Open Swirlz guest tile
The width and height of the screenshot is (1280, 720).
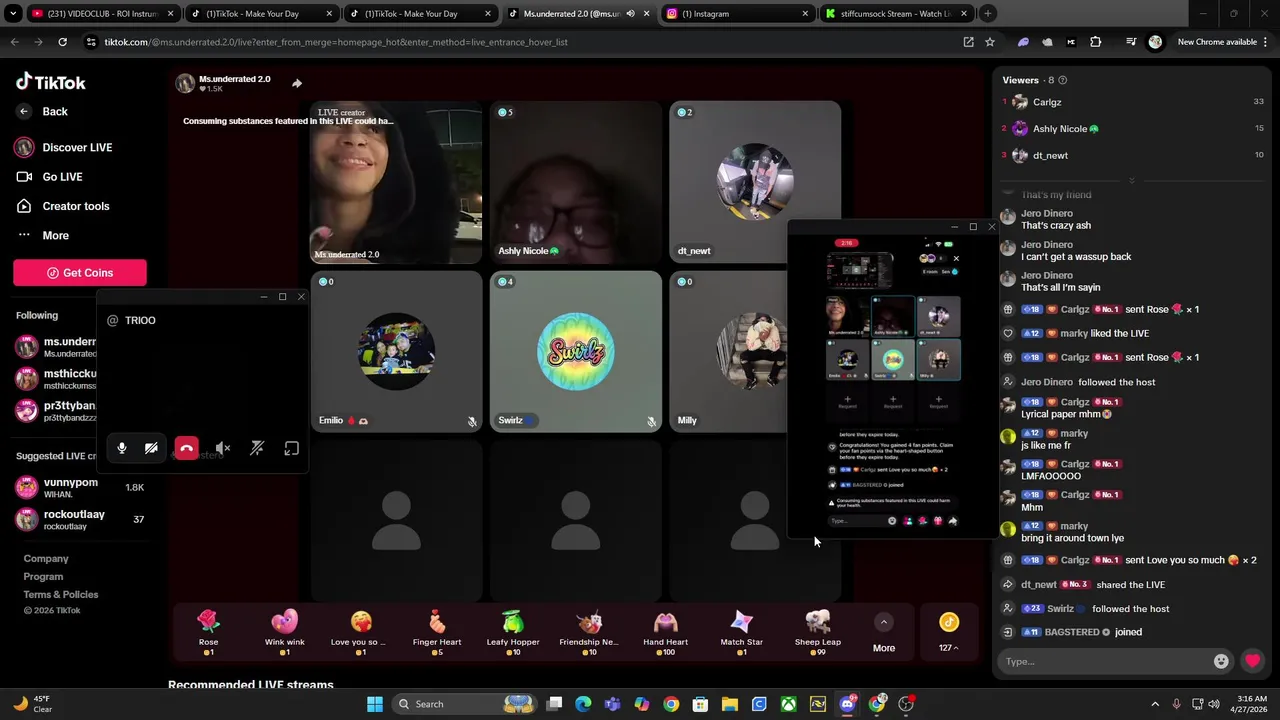576,351
